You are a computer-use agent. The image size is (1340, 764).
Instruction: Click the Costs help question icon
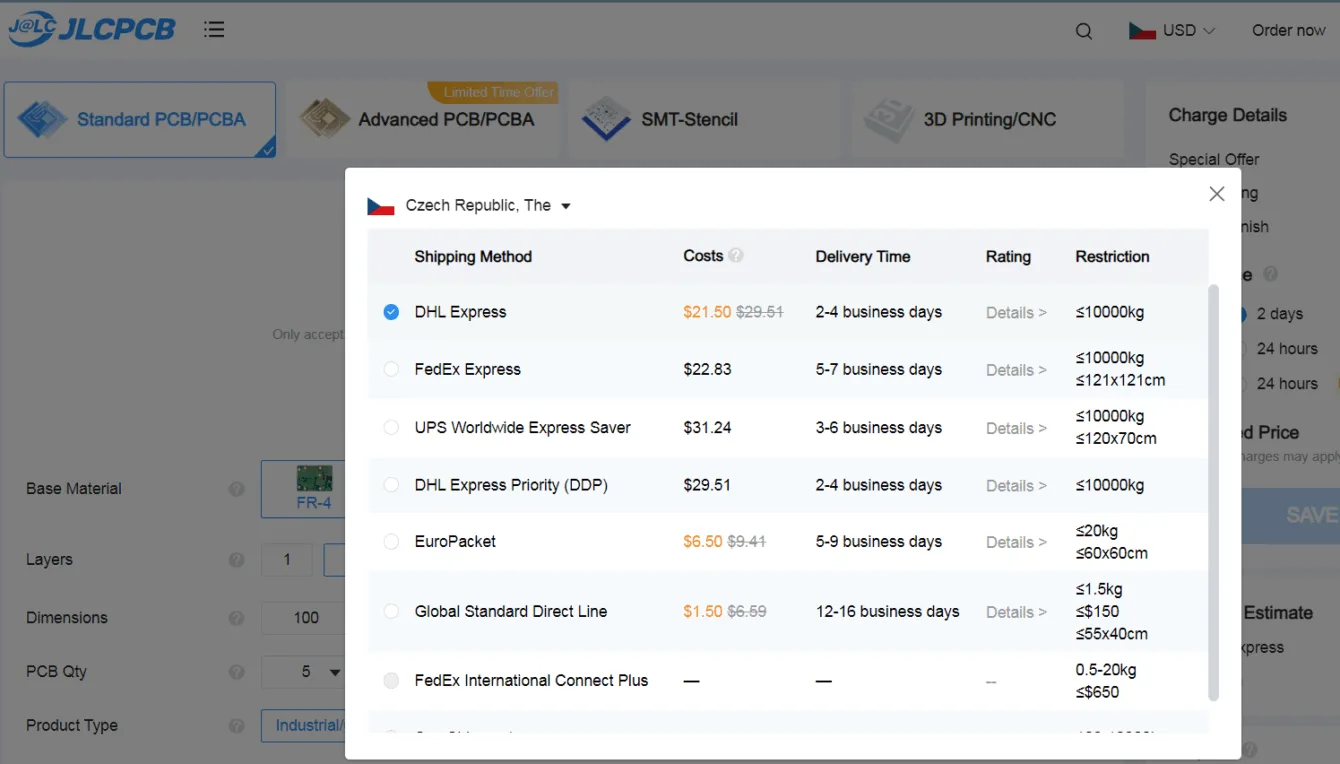point(736,256)
